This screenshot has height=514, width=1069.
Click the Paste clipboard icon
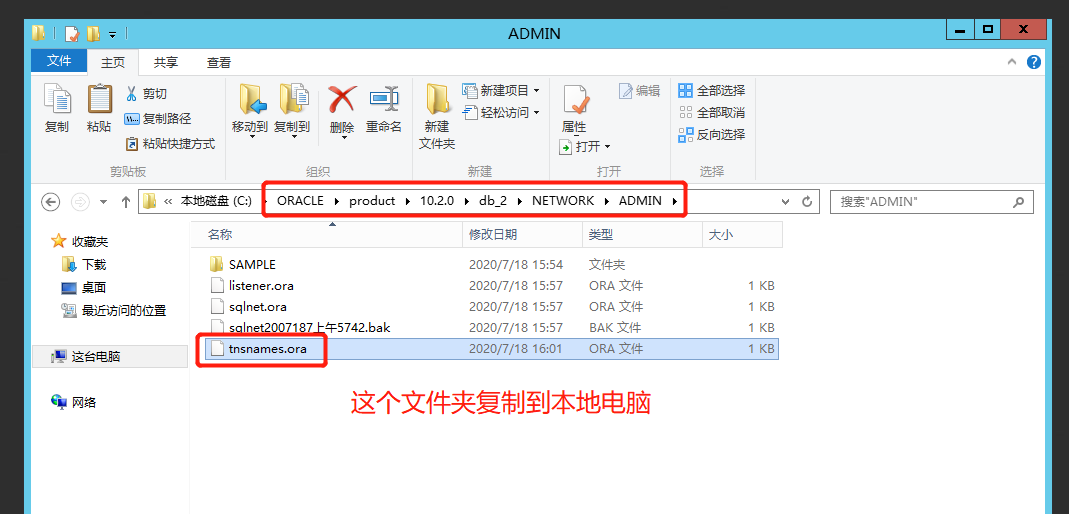point(100,100)
